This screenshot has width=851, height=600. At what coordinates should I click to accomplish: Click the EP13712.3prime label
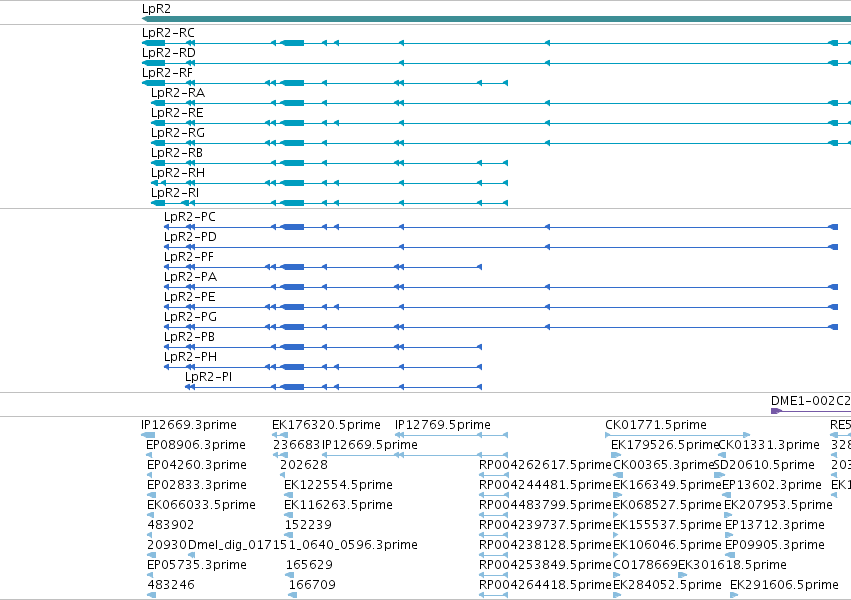click(775, 525)
